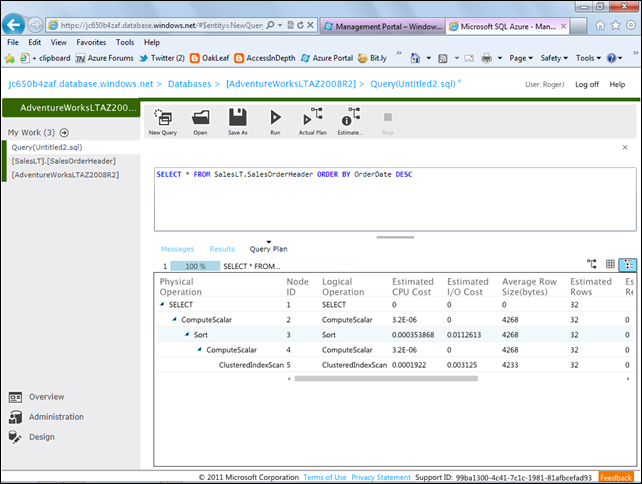Screen dimensions: 642x484
Task: Close the query pane with X
Action: 625,147
